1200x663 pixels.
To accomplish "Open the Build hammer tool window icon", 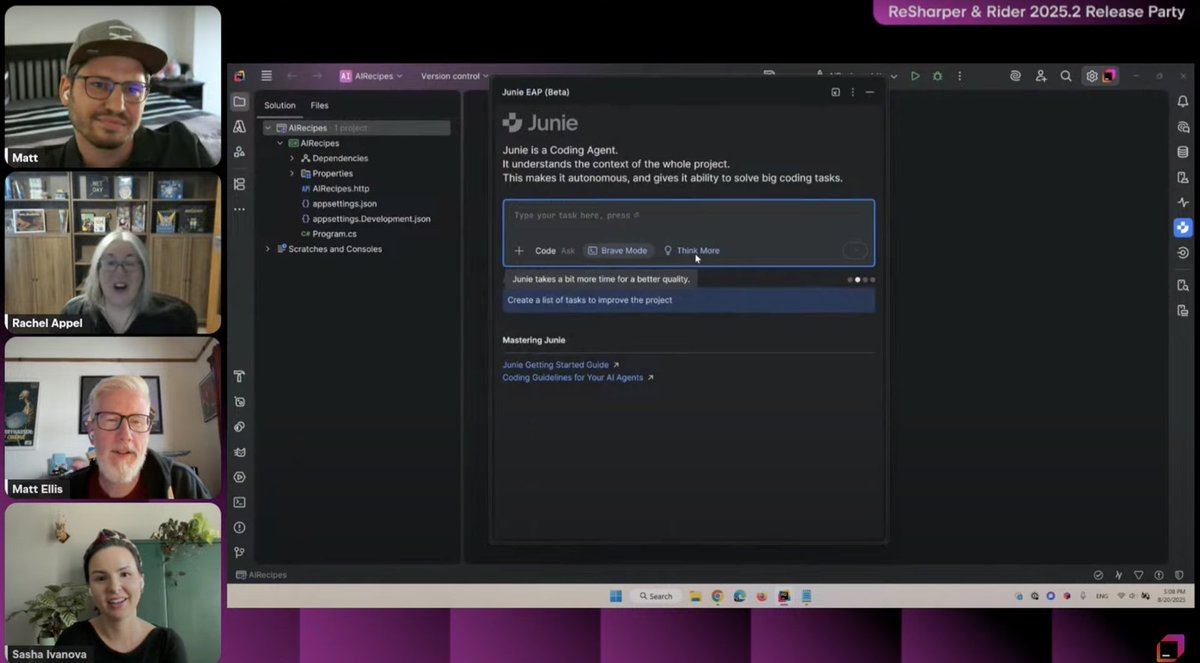I will pos(239,376).
